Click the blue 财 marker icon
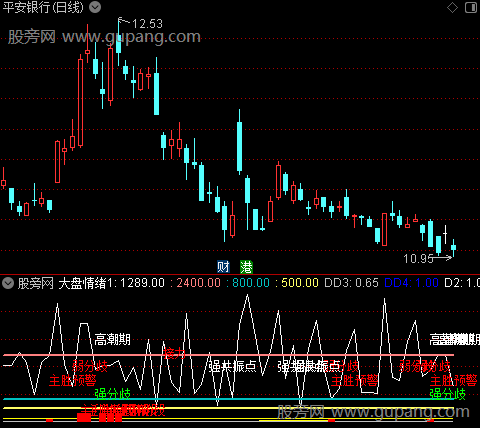 [x=223, y=267]
